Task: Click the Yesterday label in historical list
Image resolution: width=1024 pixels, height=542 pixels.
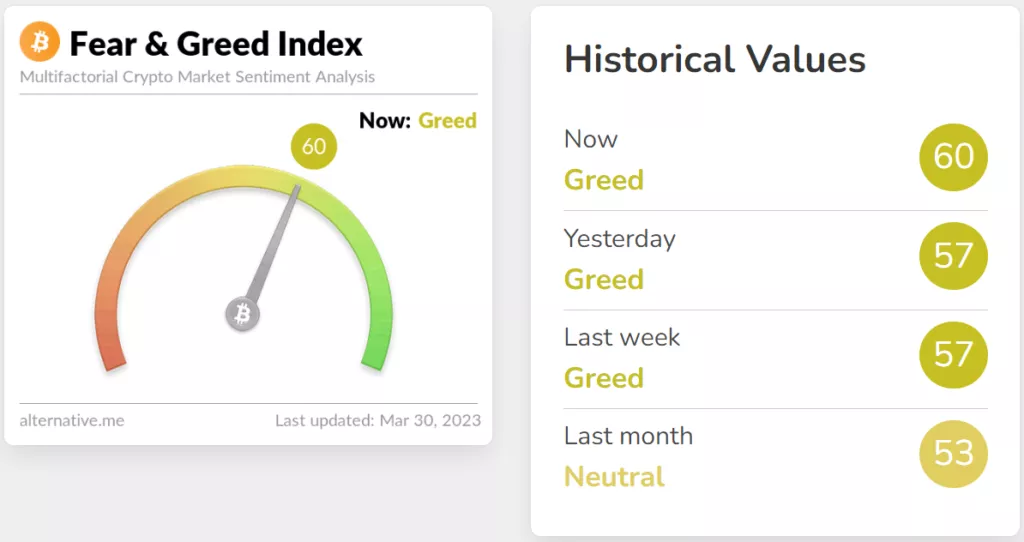Action: click(619, 239)
